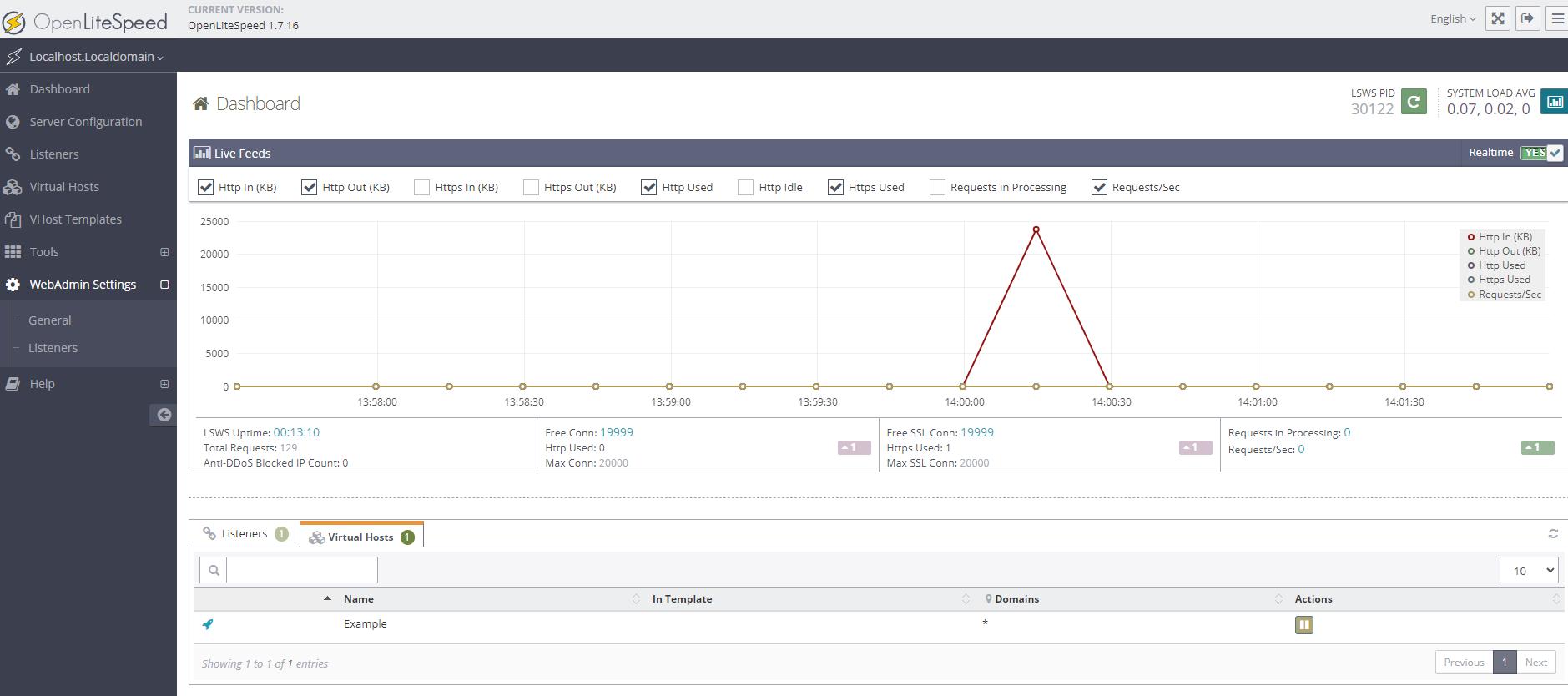Viewport: 1568px width, 696px height.
Task: Open the English language dropdown
Action: pyautogui.click(x=1453, y=19)
